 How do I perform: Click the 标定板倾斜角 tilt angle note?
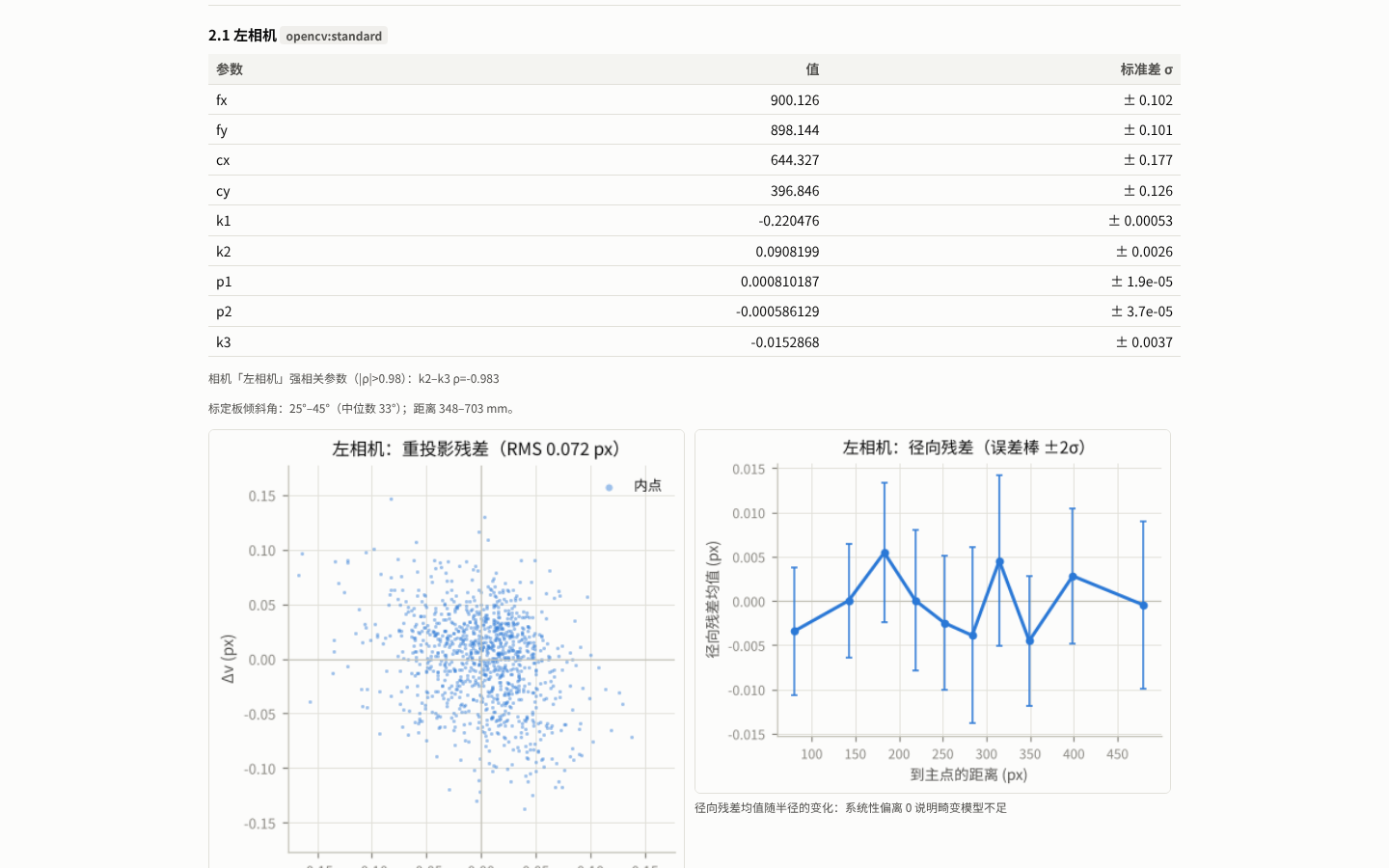pyautogui.click(x=364, y=409)
